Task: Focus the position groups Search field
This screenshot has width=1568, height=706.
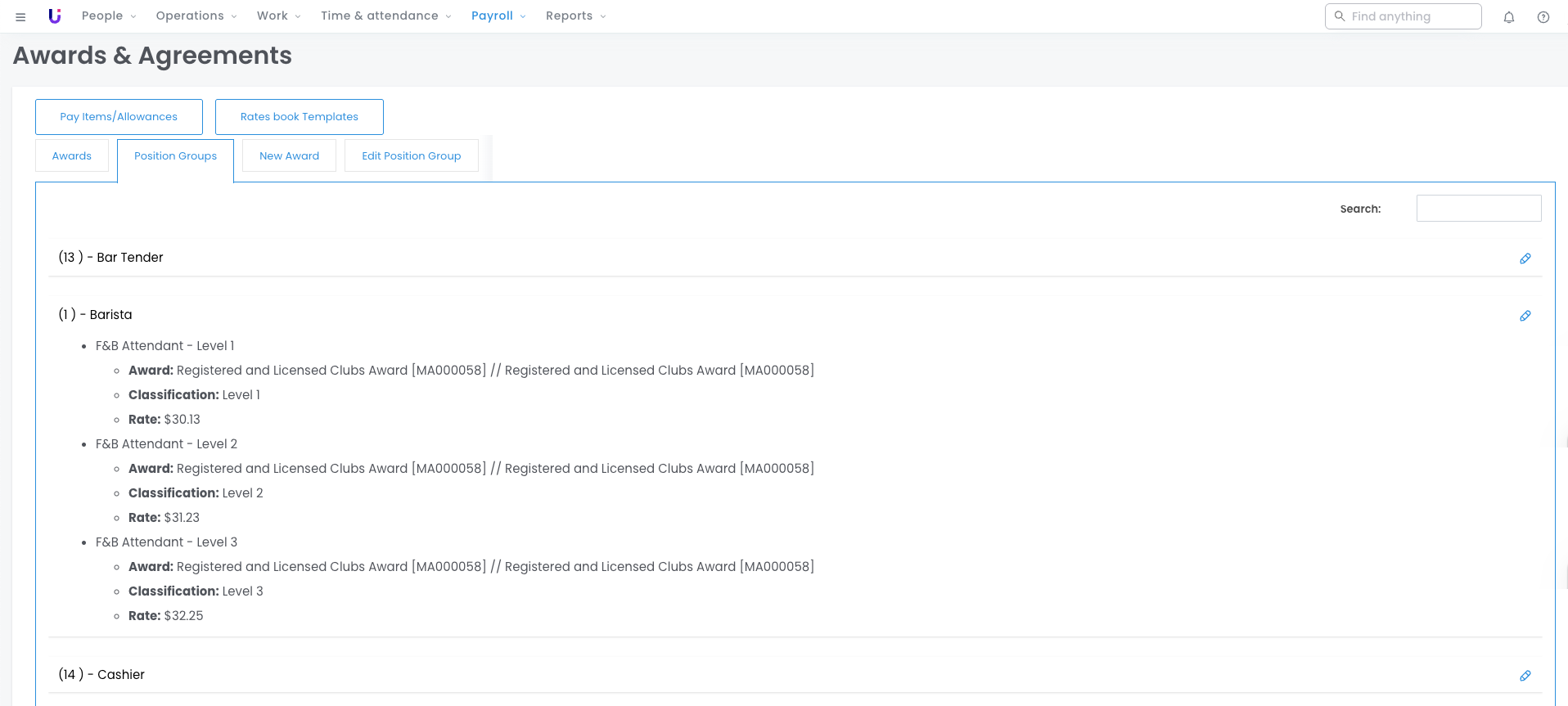Action: (x=1478, y=209)
